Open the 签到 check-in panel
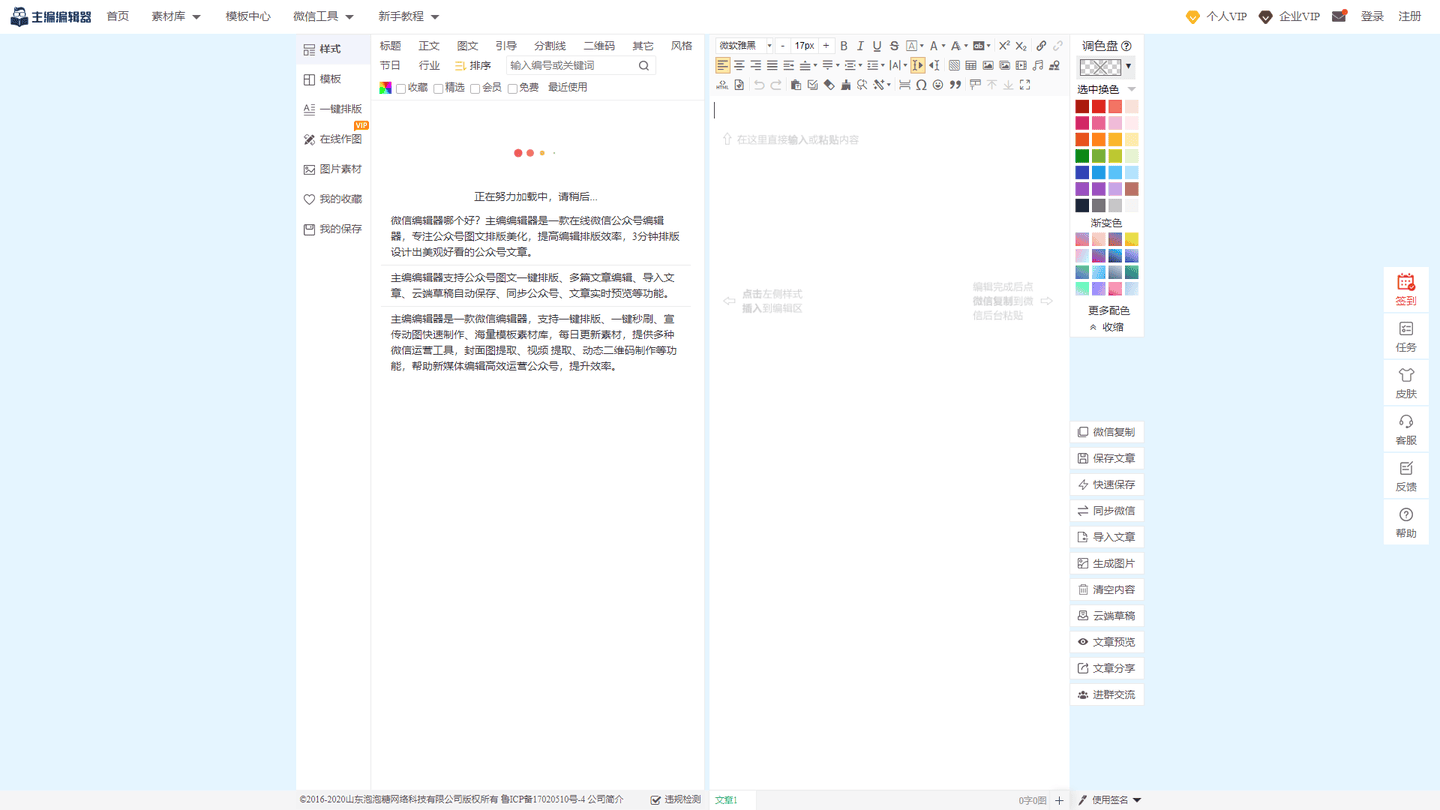Viewport: 1440px width, 810px height. coord(1406,290)
